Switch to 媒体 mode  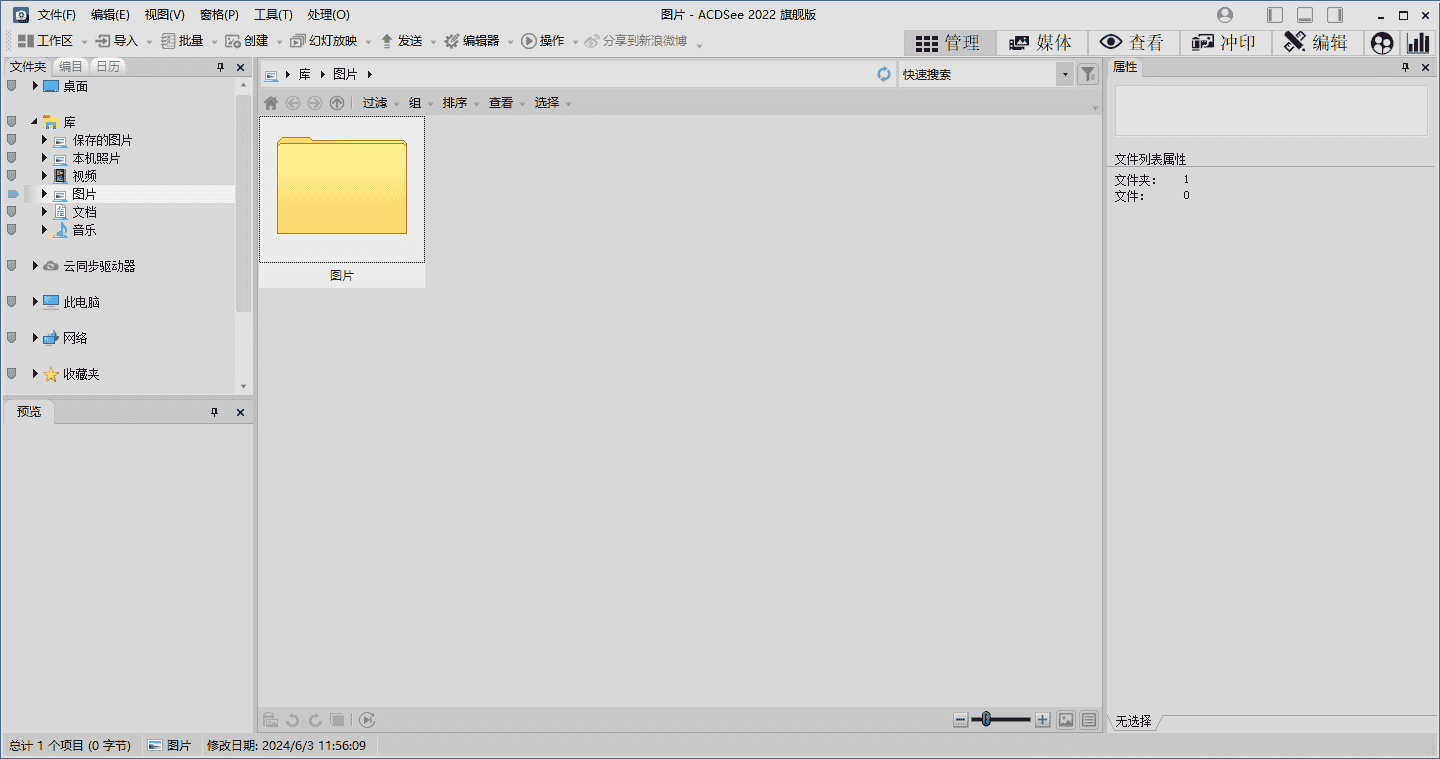click(1041, 43)
